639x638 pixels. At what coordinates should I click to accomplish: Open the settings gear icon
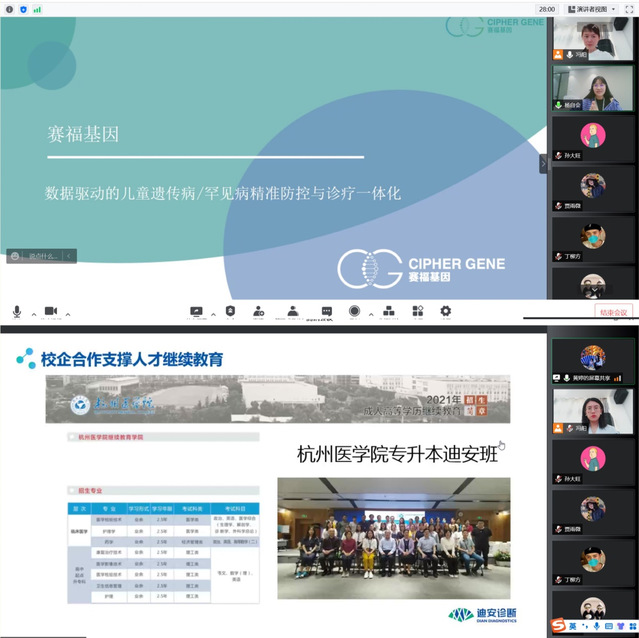(445, 311)
